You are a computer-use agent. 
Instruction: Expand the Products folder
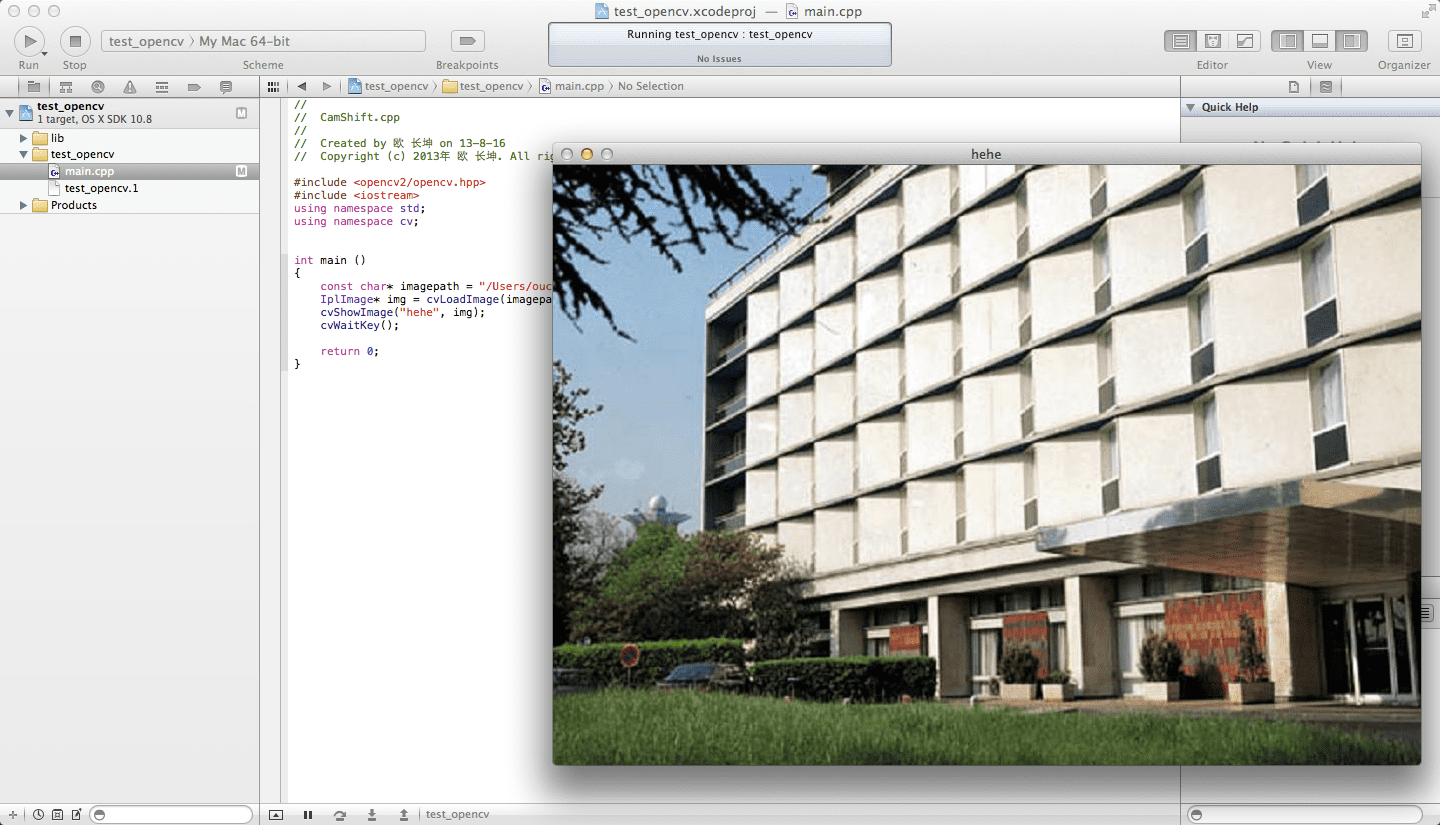[x=24, y=205]
